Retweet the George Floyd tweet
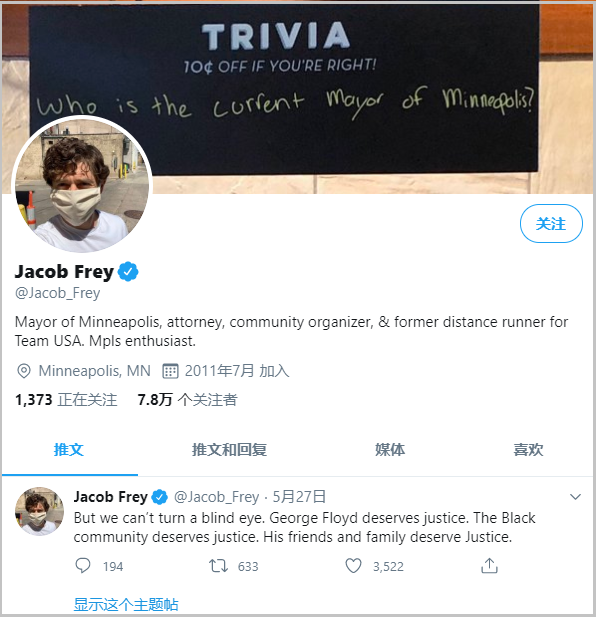Viewport: 596px width, 618px height. tap(218, 566)
